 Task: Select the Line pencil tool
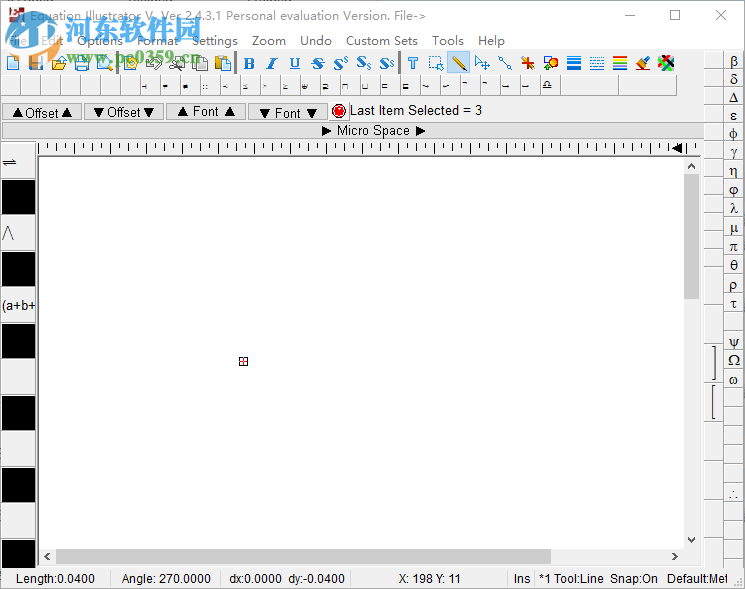pos(458,63)
